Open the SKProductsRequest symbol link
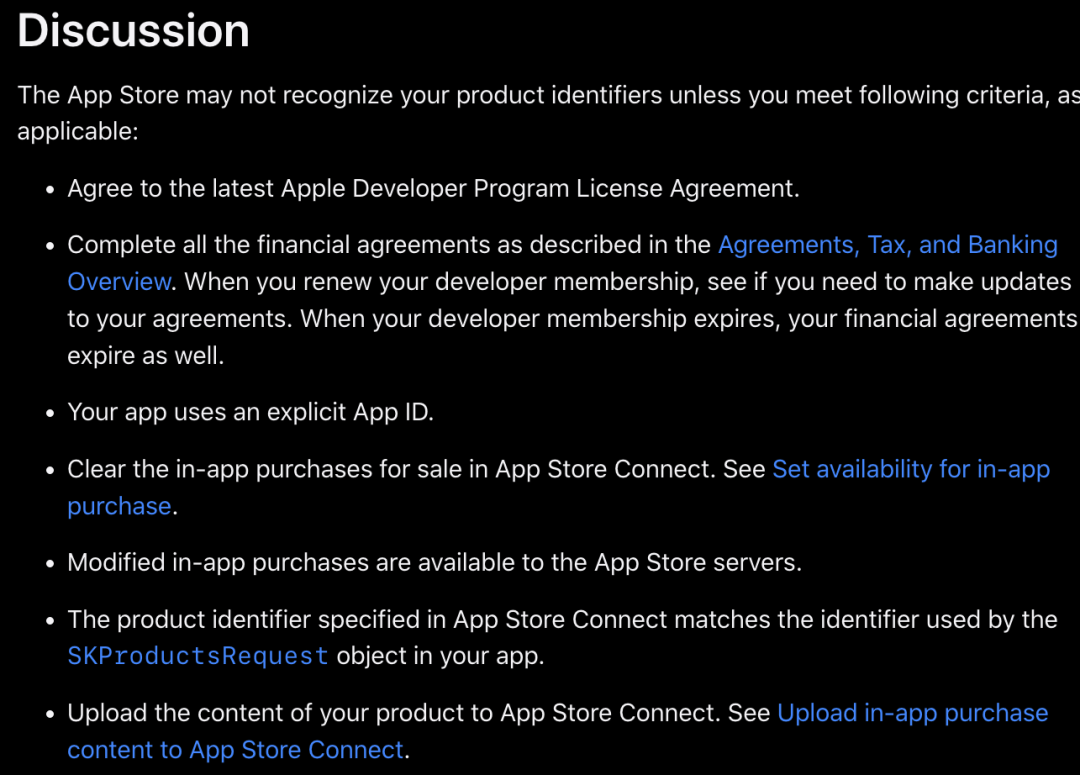The image size is (1080, 775). pos(198,656)
